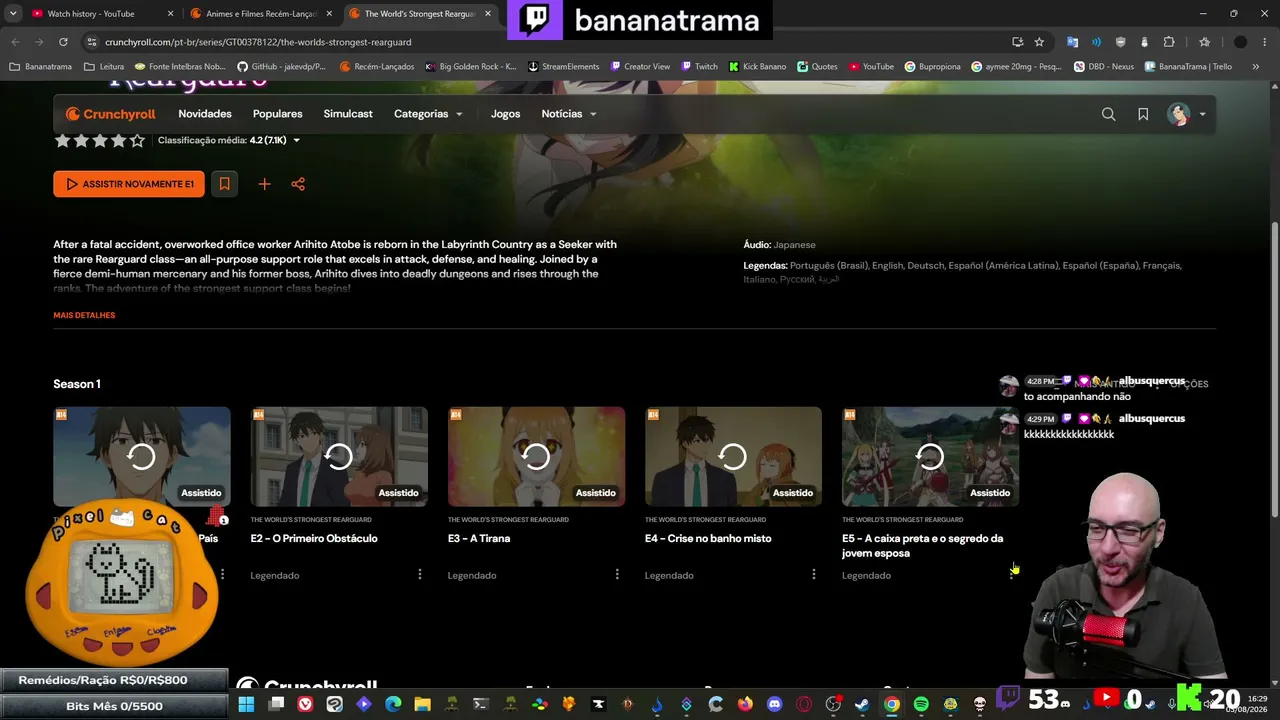Viewport: 1280px width, 720px height.
Task: Open Jogos section
Action: pos(506,114)
